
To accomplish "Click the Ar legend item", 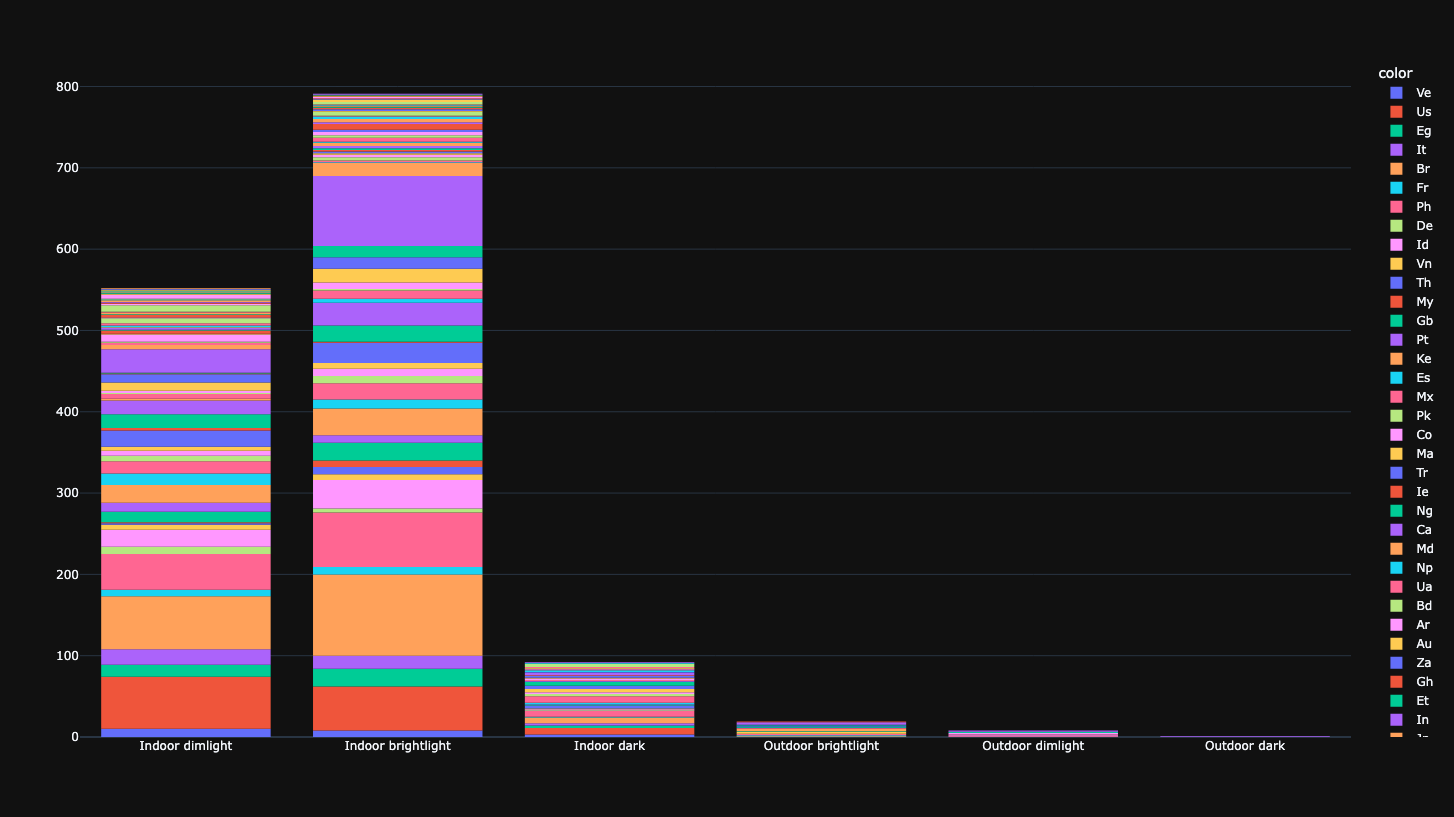I will coord(1411,625).
